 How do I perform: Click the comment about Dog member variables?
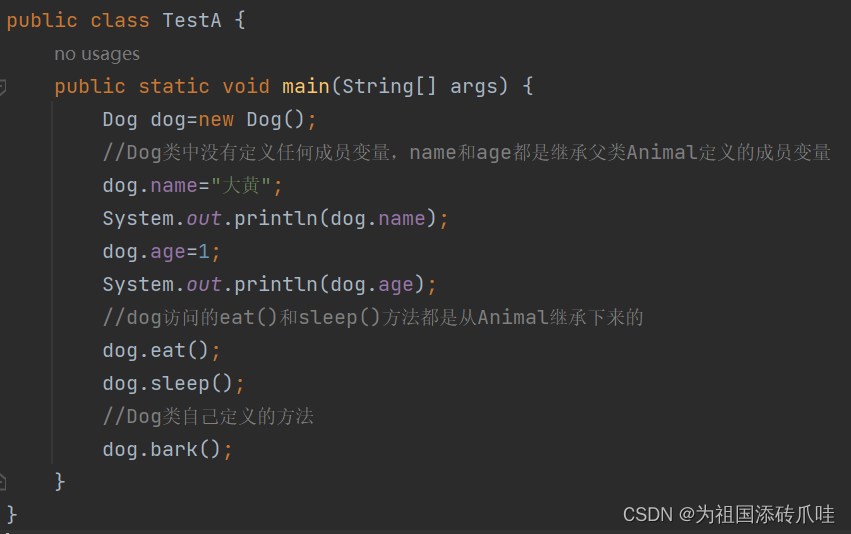[466, 153]
